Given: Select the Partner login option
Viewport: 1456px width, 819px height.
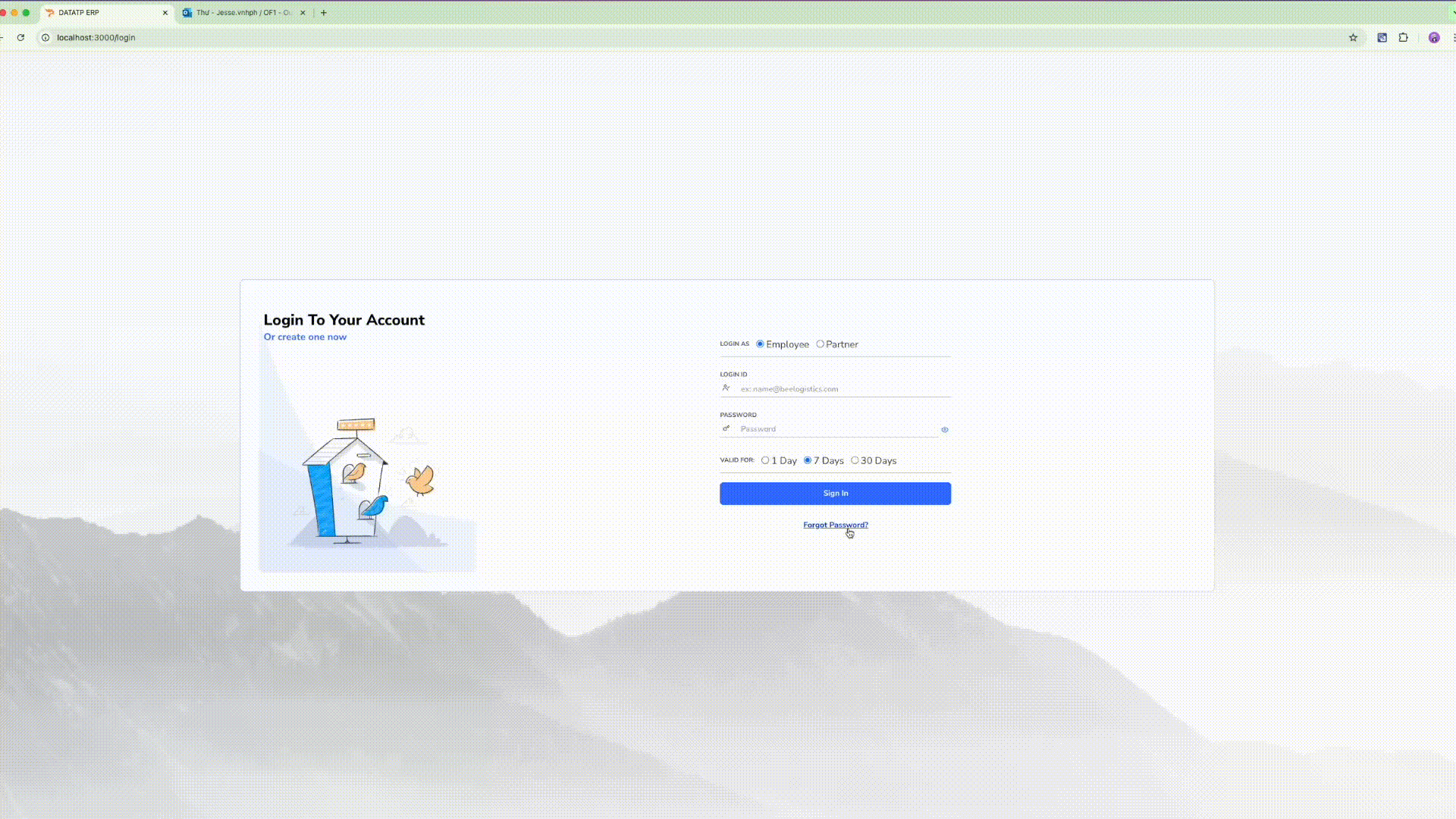Looking at the screenshot, I should [x=820, y=344].
